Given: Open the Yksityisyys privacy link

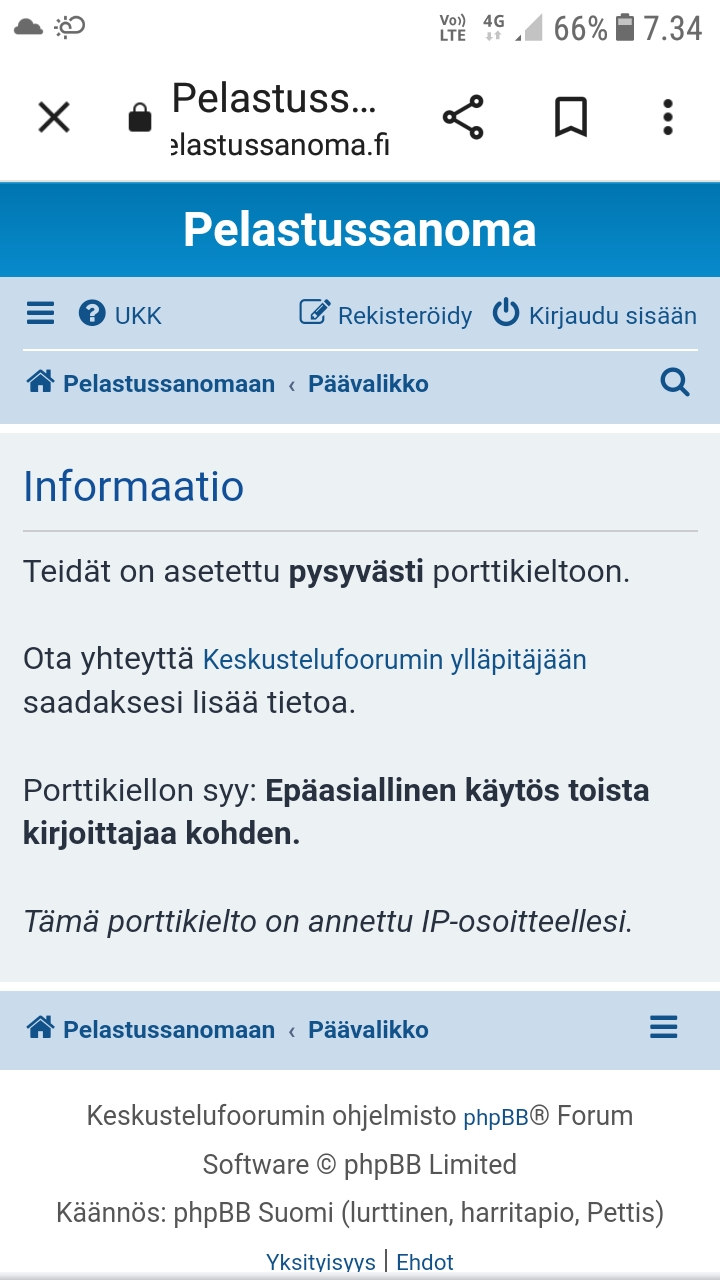Looking at the screenshot, I should [320, 1262].
